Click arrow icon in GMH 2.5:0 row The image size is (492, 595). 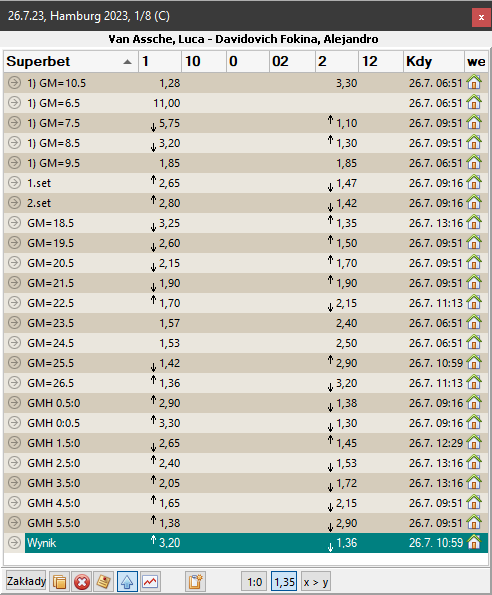coord(14,463)
